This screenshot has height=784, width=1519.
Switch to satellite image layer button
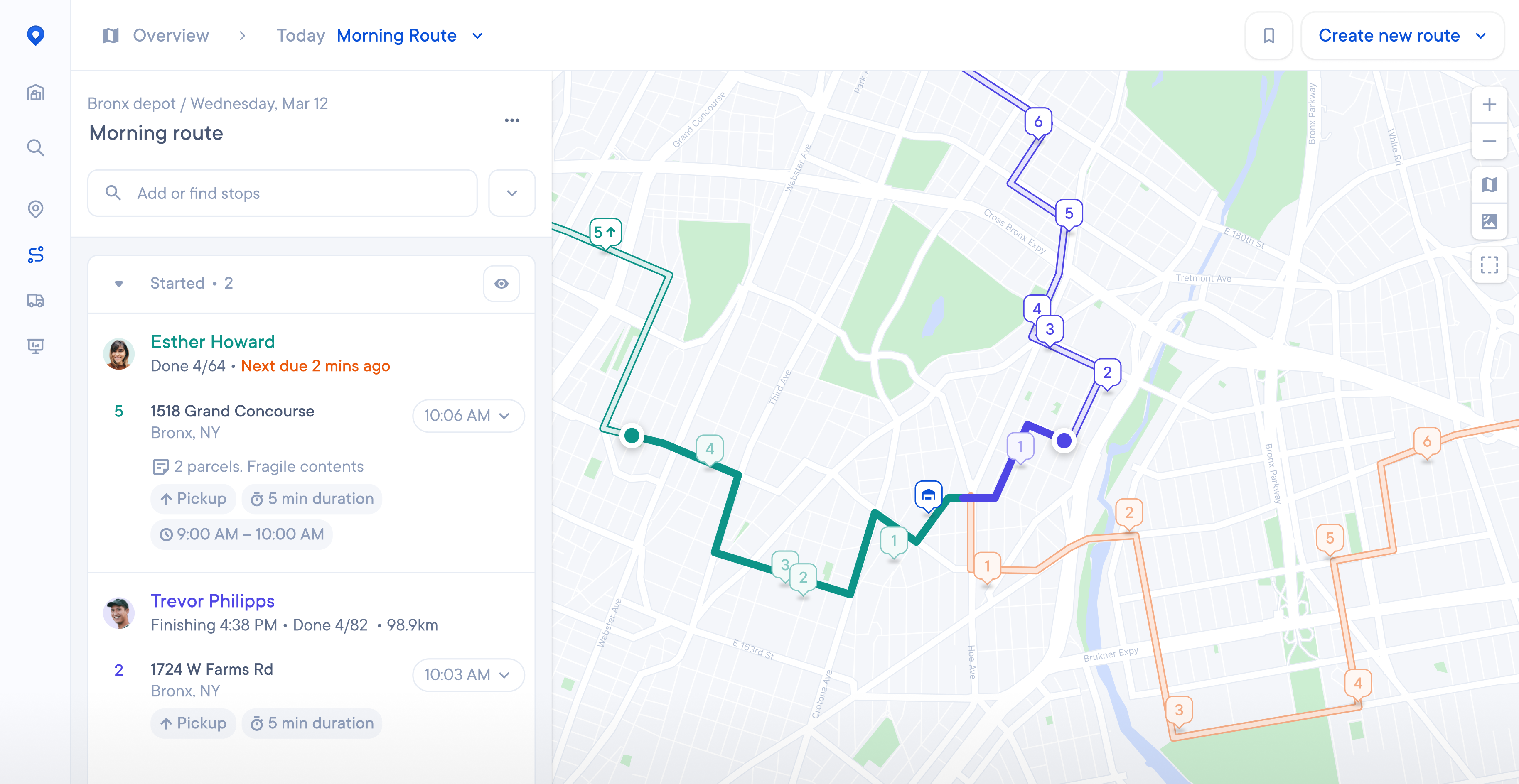(1489, 222)
